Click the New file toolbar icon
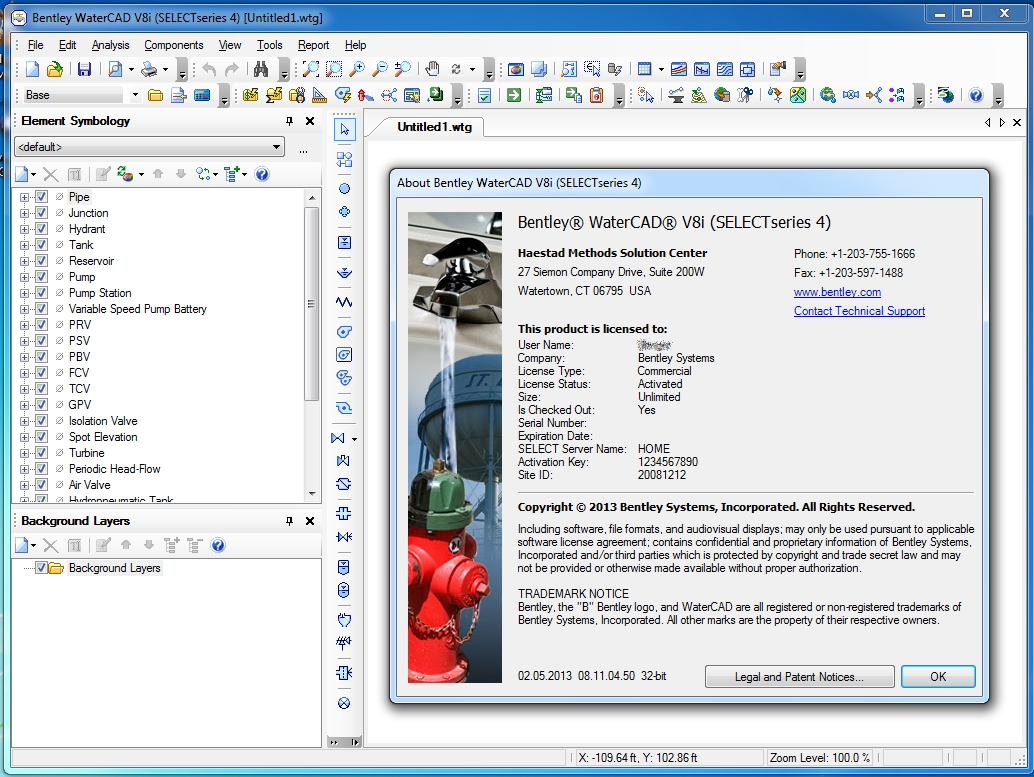1034x777 pixels. point(32,69)
